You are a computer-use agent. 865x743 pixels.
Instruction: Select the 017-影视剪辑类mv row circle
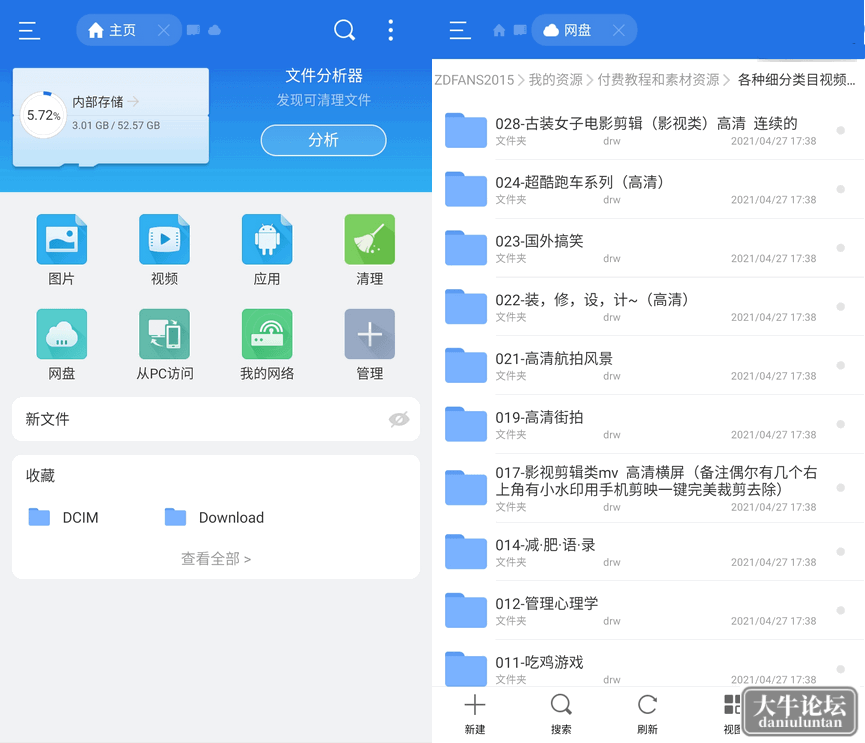point(841,488)
